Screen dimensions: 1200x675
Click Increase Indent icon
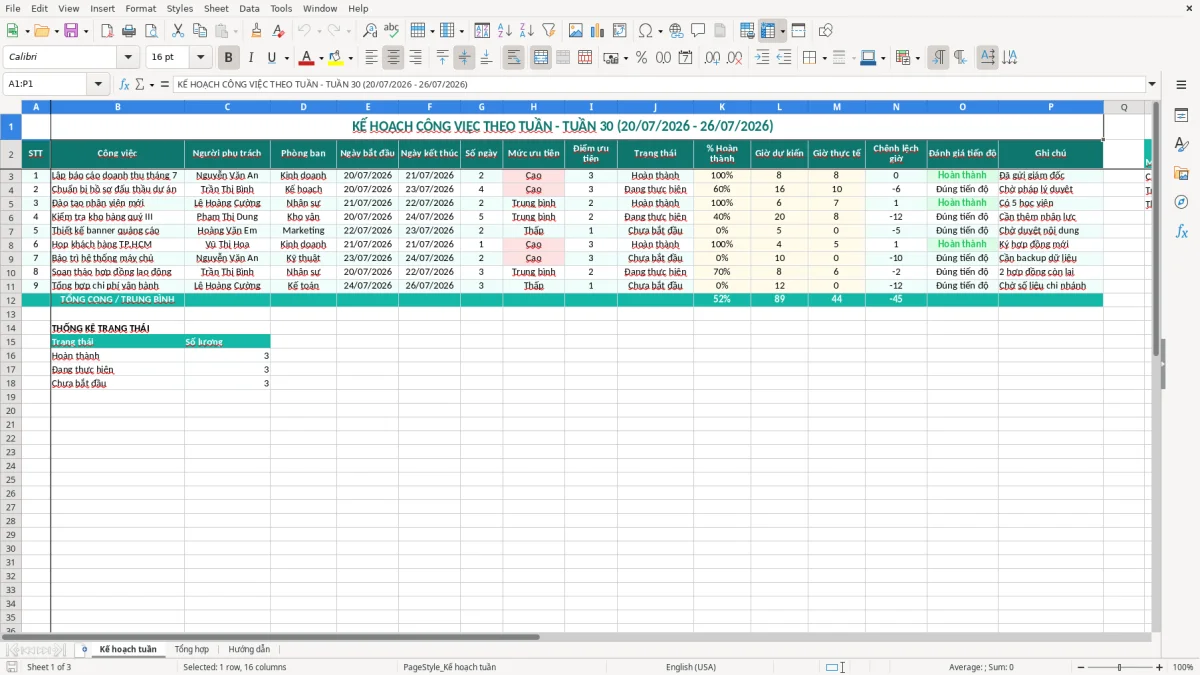(762, 58)
